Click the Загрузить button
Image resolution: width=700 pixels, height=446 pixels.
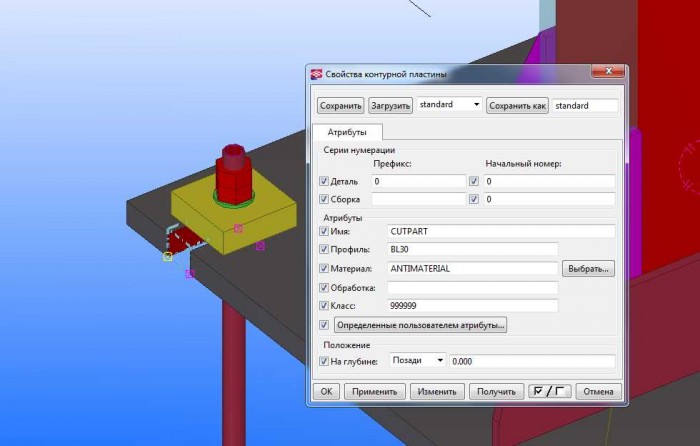[x=391, y=106]
